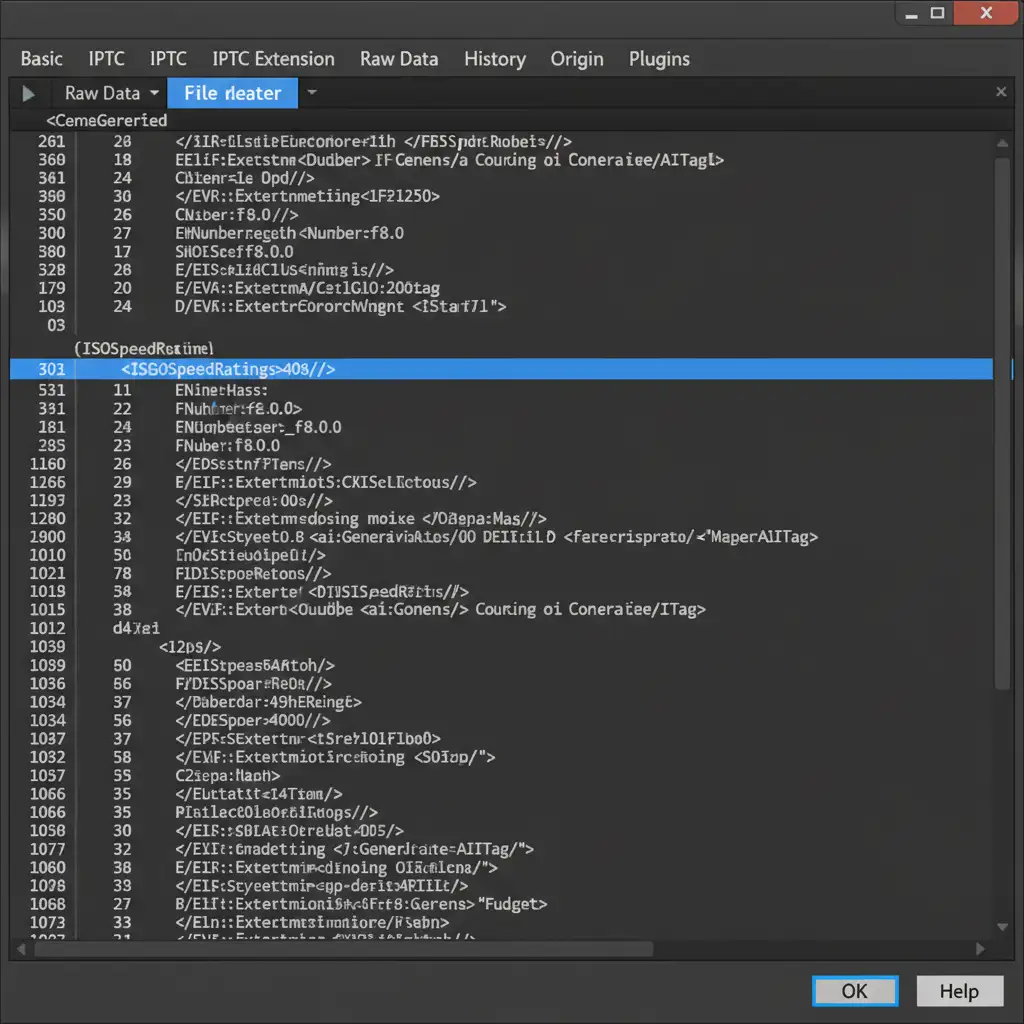Screen dimensions: 1024x1024
Task: Select the highlighted ISOSpeedRatings line
Action: [x=500, y=369]
